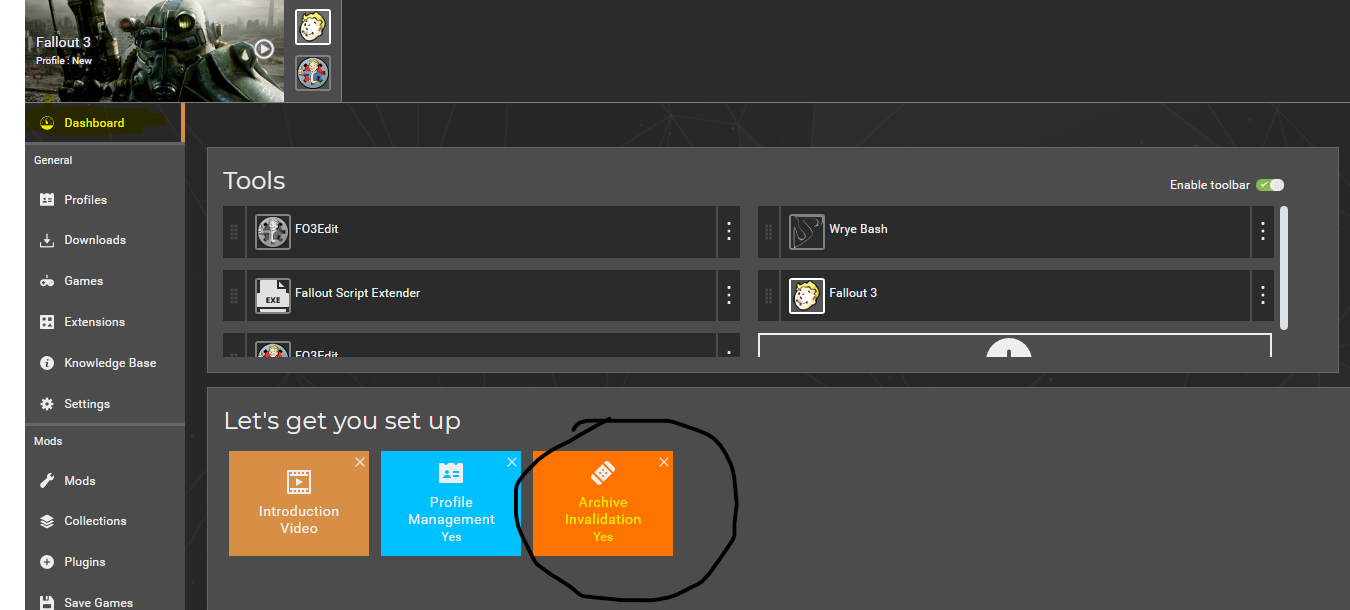Open the Save Games page
1350x610 pixels.
tap(105, 602)
